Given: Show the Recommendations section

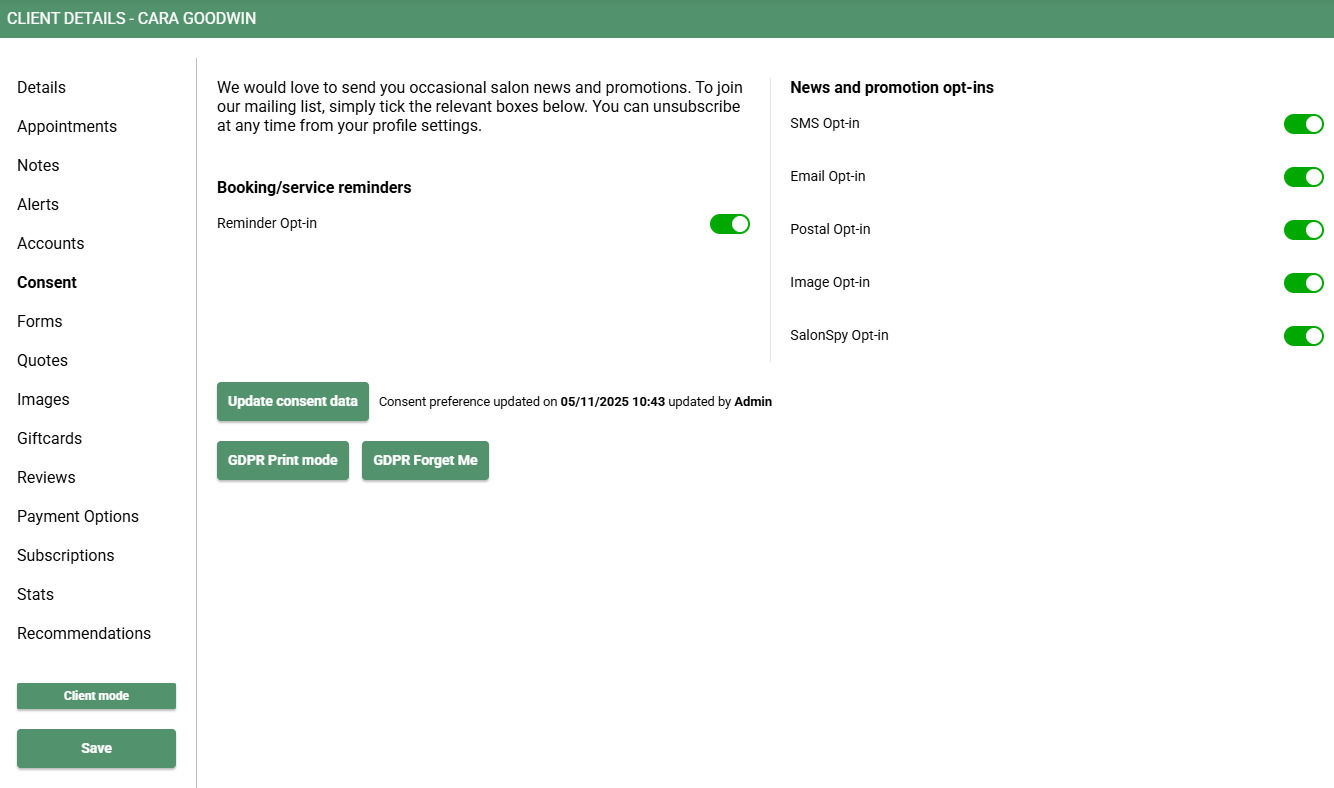Looking at the screenshot, I should point(84,634).
